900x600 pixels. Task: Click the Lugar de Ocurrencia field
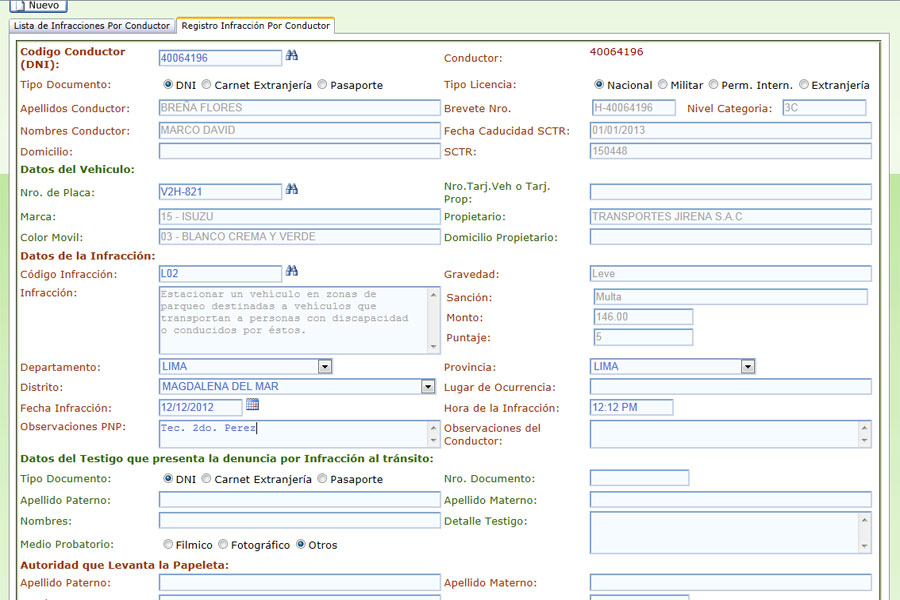point(730,387)
